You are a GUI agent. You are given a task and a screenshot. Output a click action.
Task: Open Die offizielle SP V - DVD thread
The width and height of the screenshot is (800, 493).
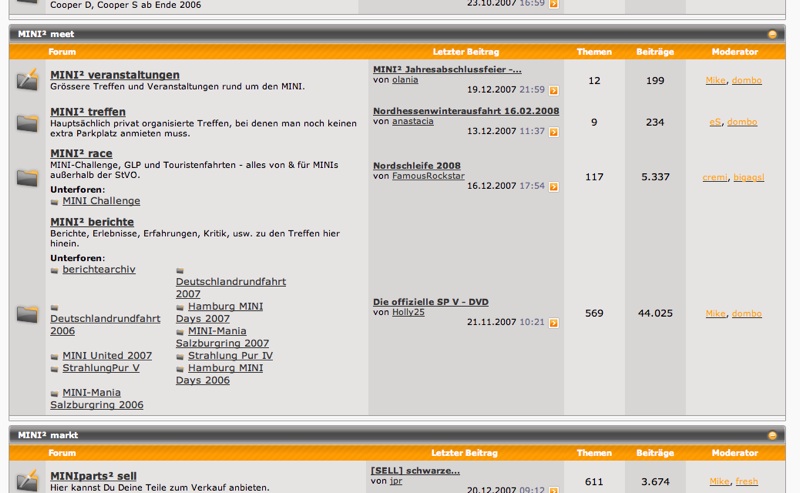point(431,302)
